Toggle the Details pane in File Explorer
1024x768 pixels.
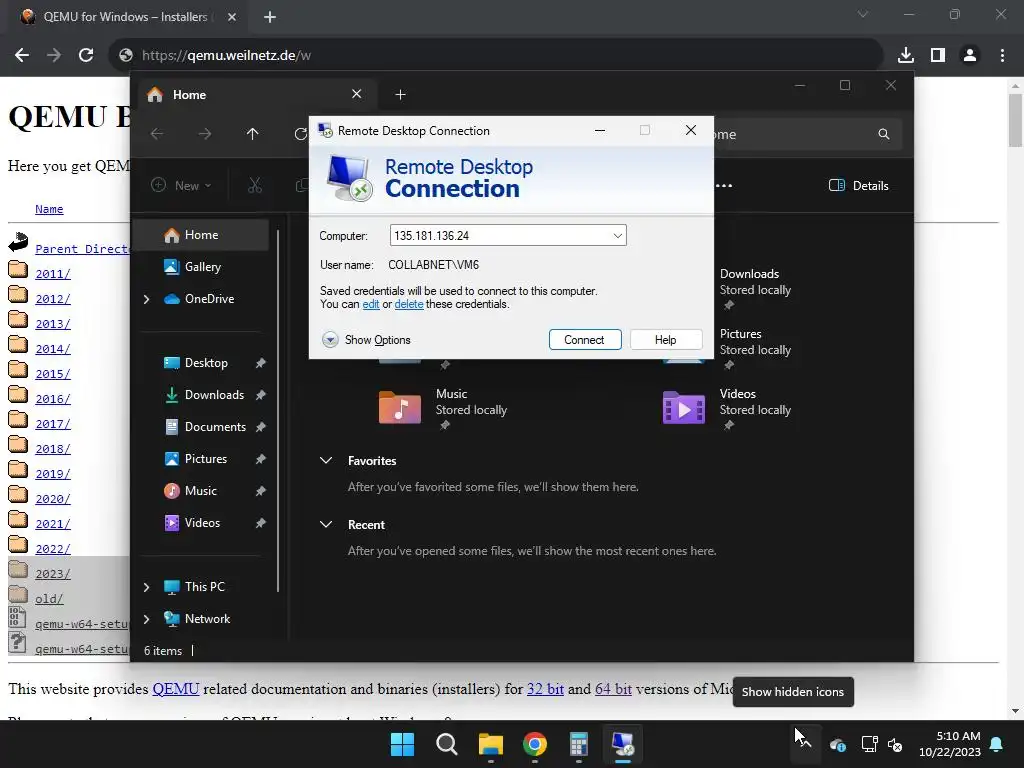coord(859,185)
